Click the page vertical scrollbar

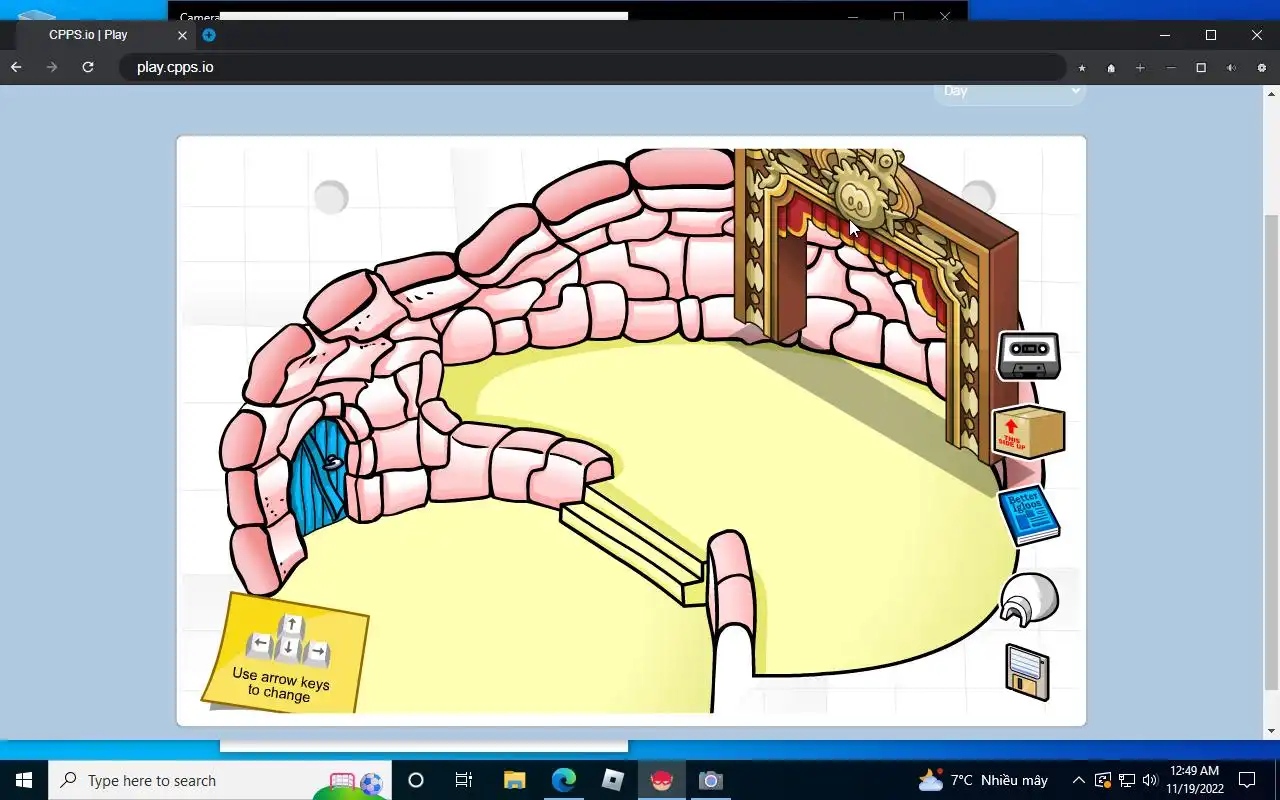point(1271,453)
